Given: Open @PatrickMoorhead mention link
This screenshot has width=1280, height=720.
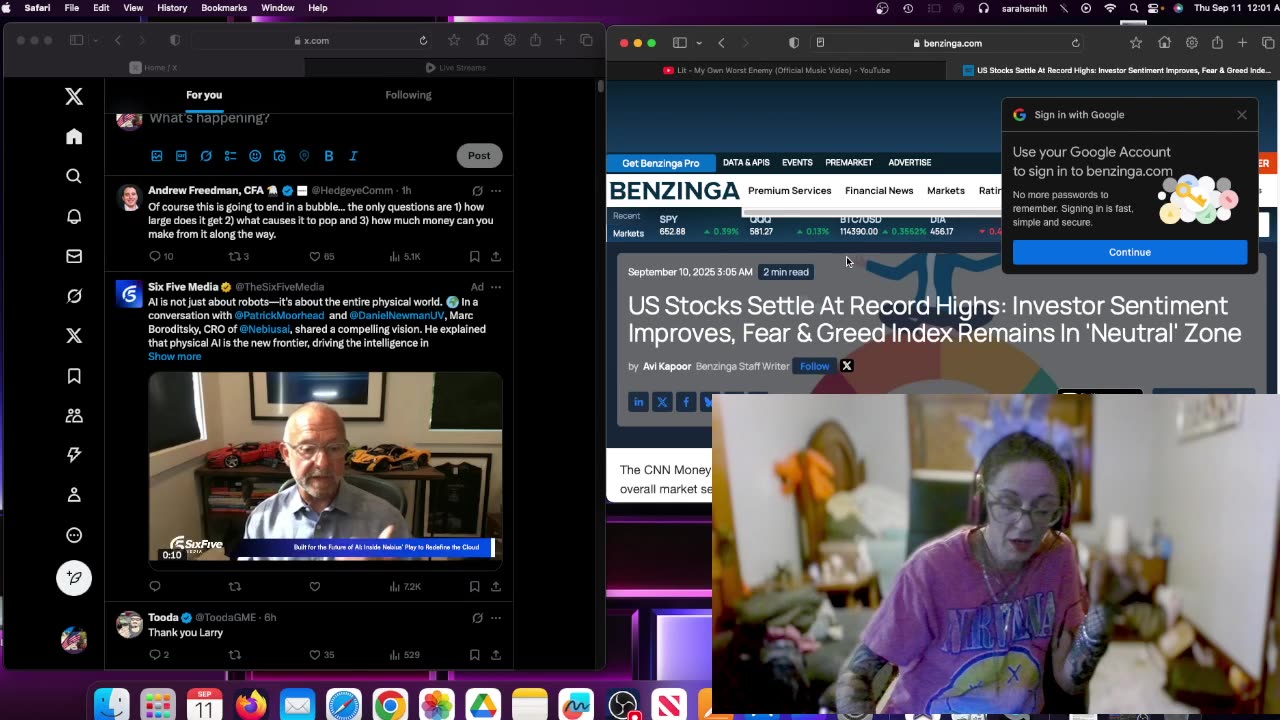Looking at the screenshot, I should point(279,316).
